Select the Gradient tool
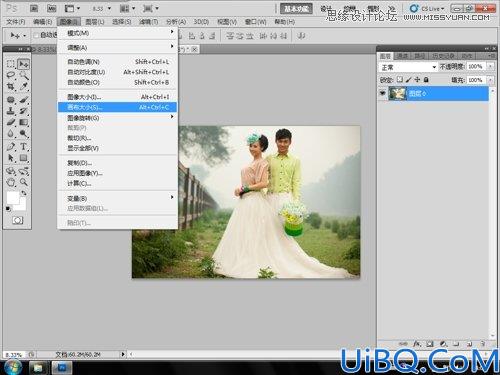The image size is (500, 375). tap(24, 122)
